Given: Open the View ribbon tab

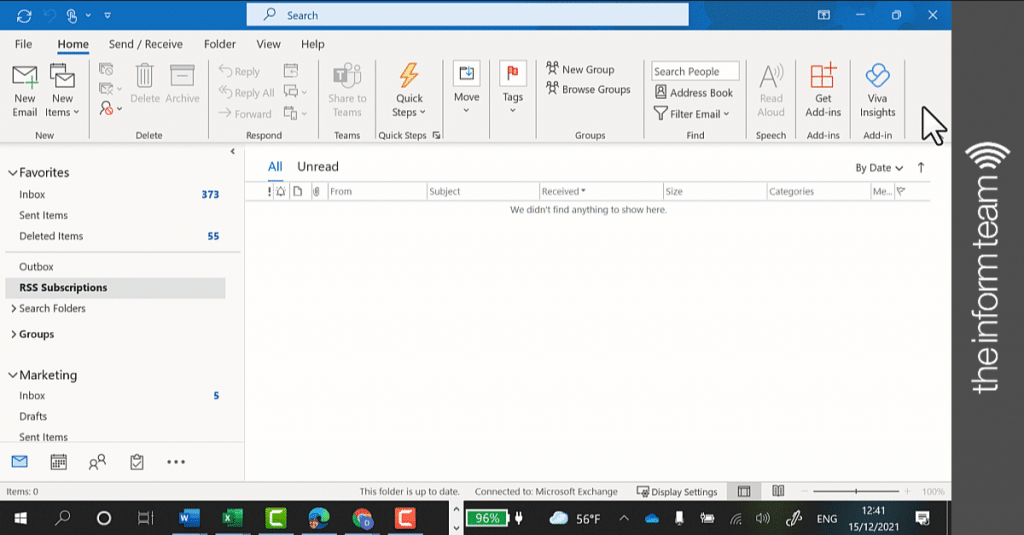Looking at the screenshot, I should pyautogui.click(x=268, y=44).
